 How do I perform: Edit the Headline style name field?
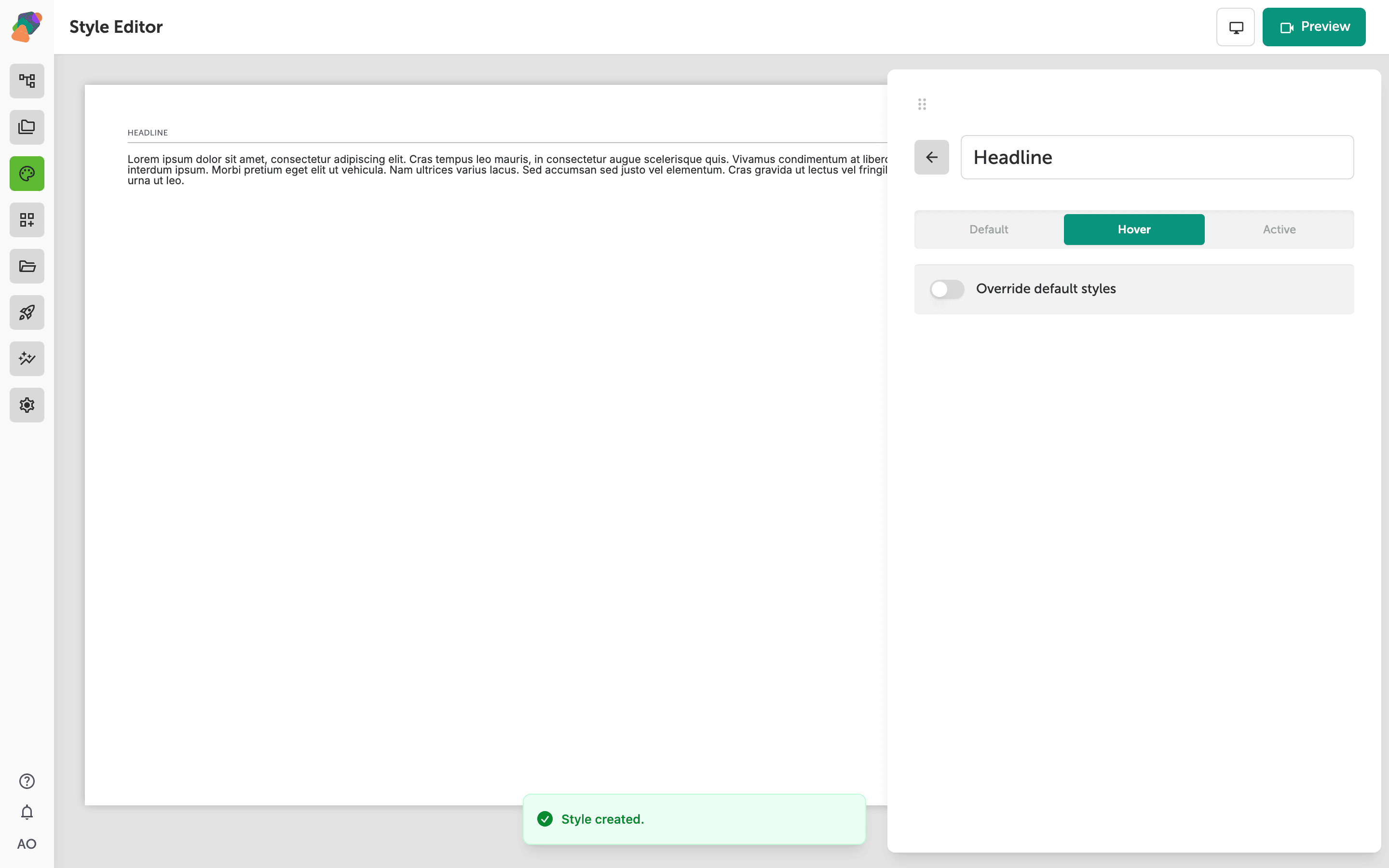coord(1157,157)
